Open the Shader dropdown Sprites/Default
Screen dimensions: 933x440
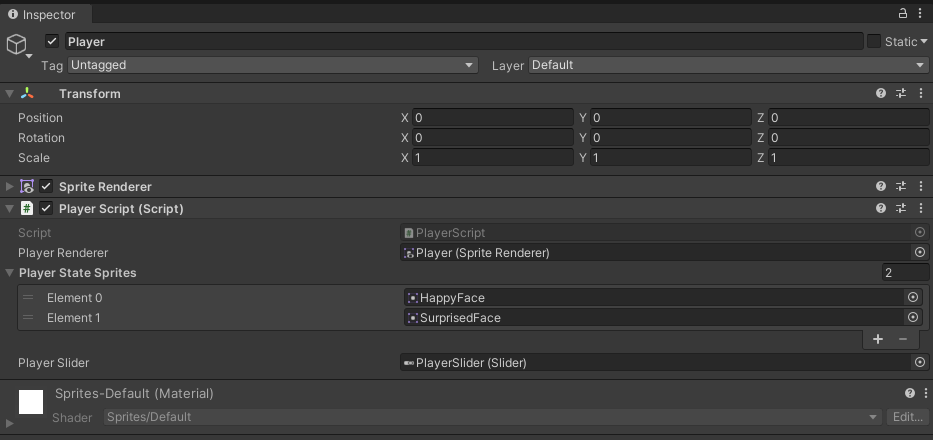point(493,417)
